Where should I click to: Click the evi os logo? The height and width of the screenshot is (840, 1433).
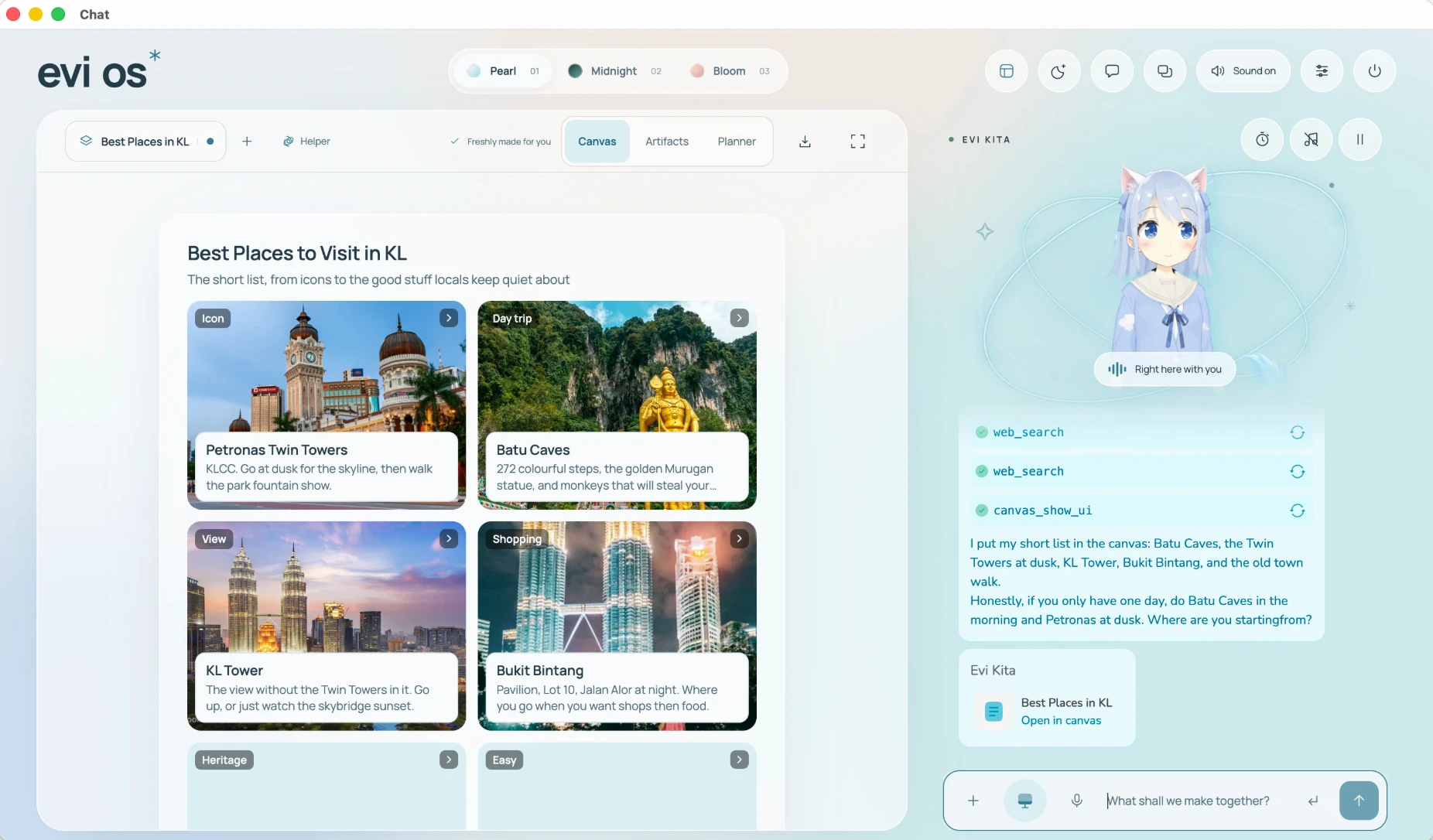click(99, 70)
